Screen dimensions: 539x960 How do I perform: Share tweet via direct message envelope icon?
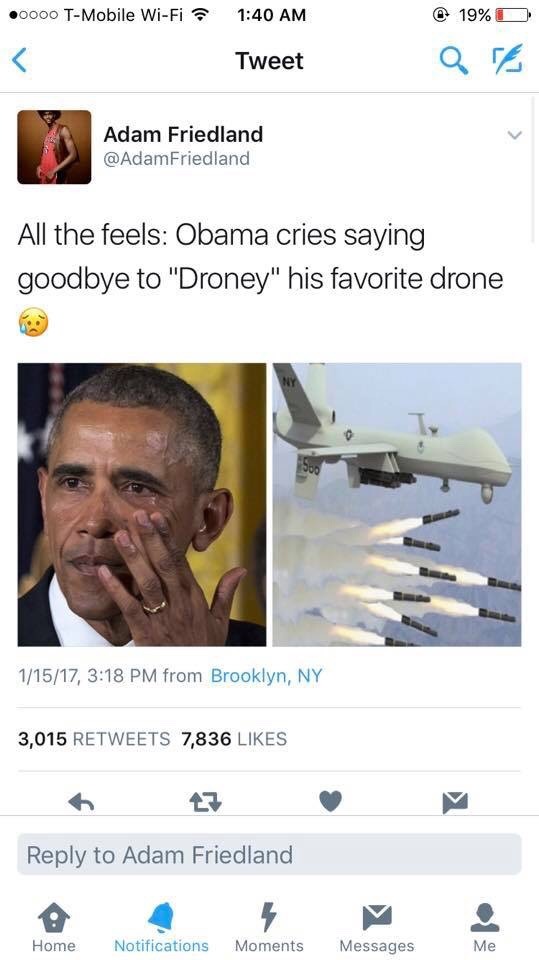click(x=456, y=801)
